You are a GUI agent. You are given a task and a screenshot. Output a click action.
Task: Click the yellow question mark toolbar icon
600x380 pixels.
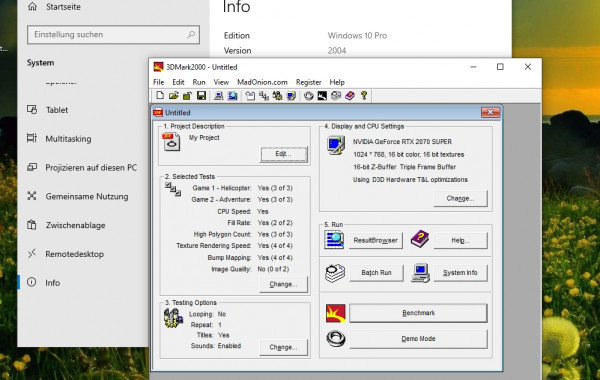coord(364,95)
